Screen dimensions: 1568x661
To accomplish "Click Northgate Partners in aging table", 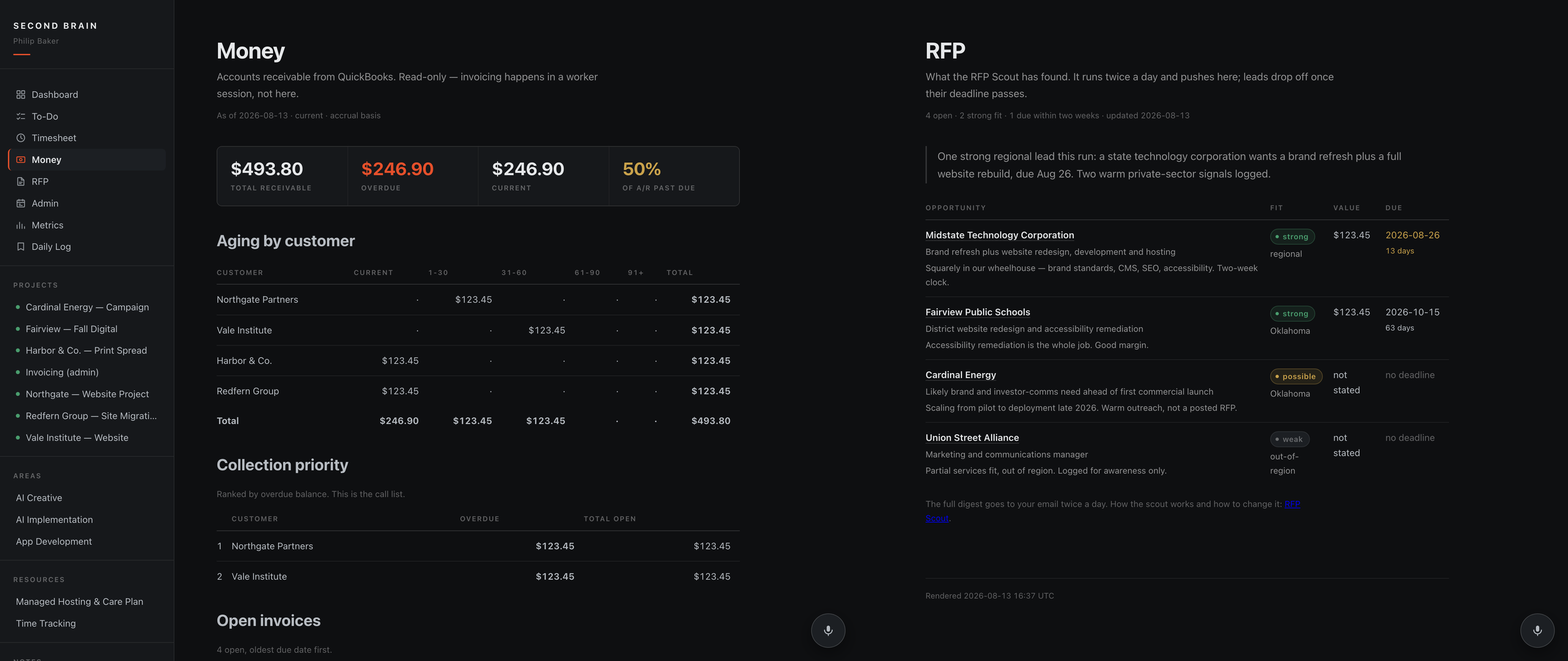I will tap(257, 300).
